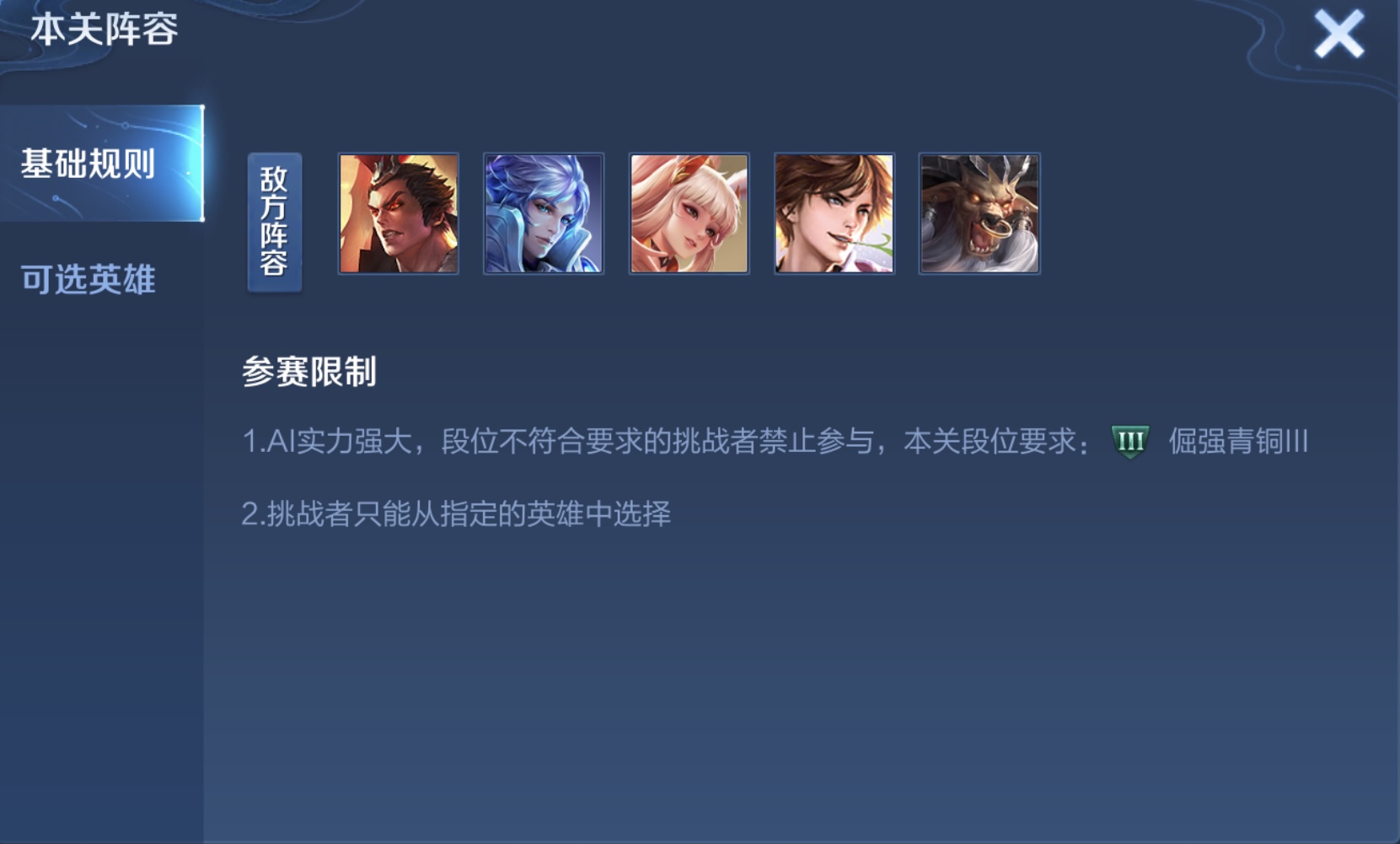Tap the 本关段位要求 phrase in rule 1

tap(990, 441)
